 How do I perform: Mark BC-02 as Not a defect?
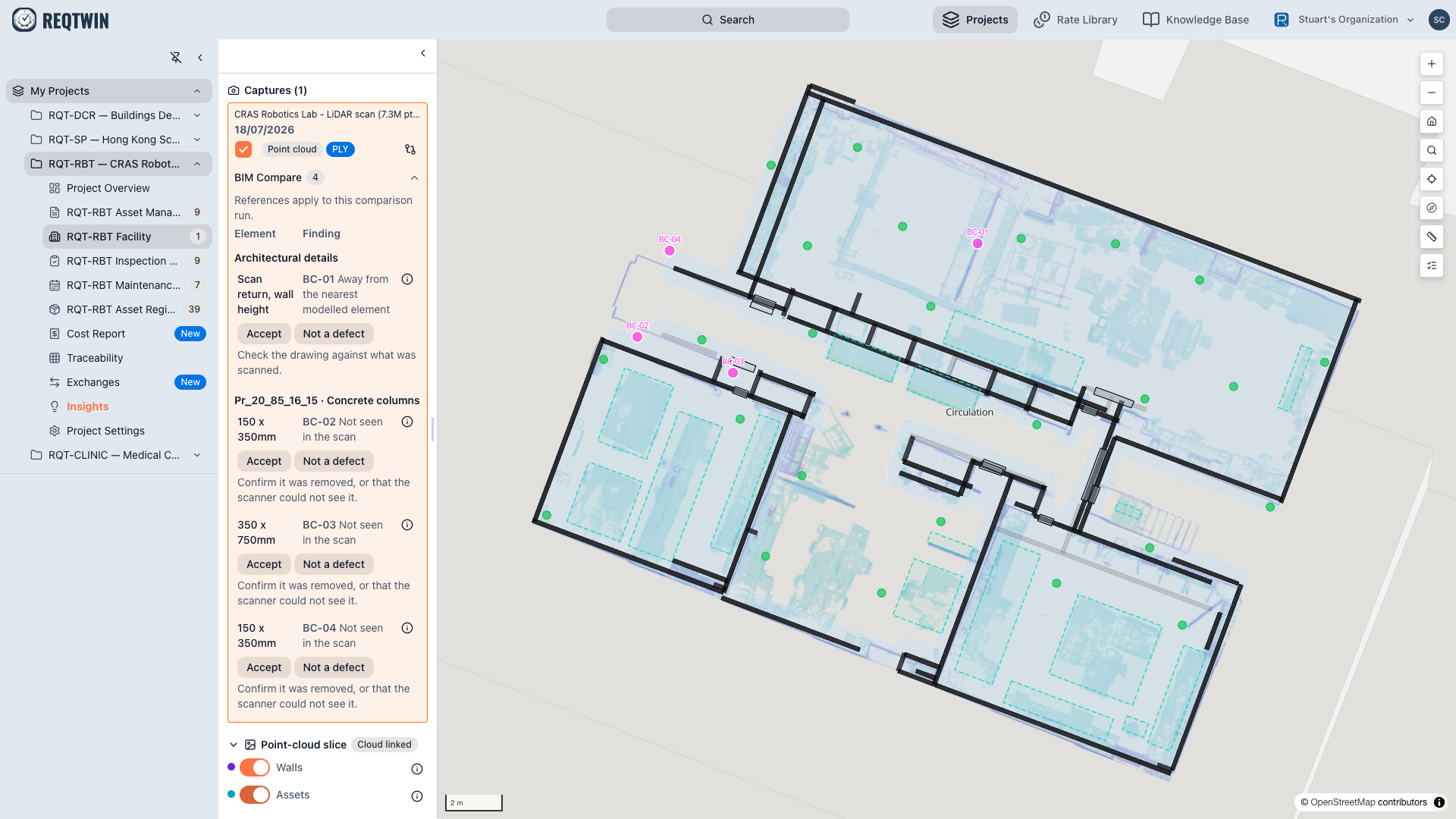[x=334, y=461]
